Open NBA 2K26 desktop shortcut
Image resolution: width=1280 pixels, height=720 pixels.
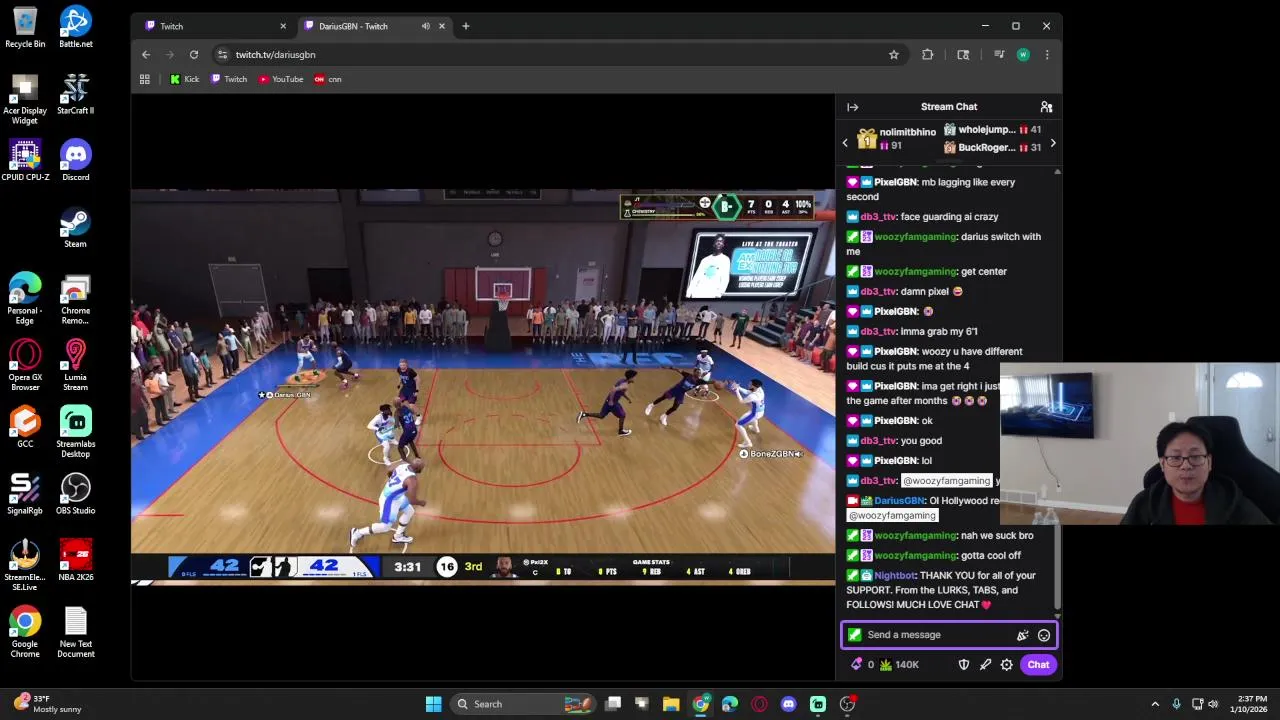coord(76,561)
